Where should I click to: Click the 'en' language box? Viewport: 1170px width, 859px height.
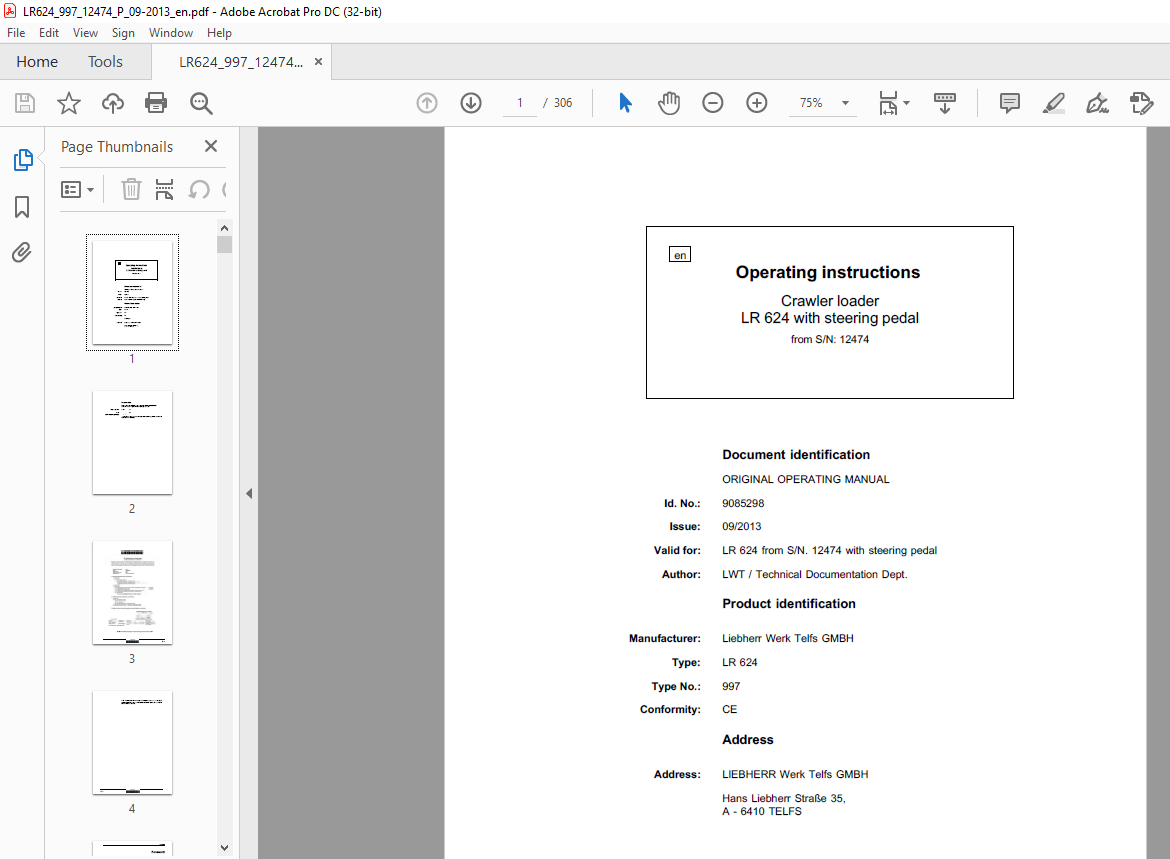pyautogui.click(x=680, y=254)
